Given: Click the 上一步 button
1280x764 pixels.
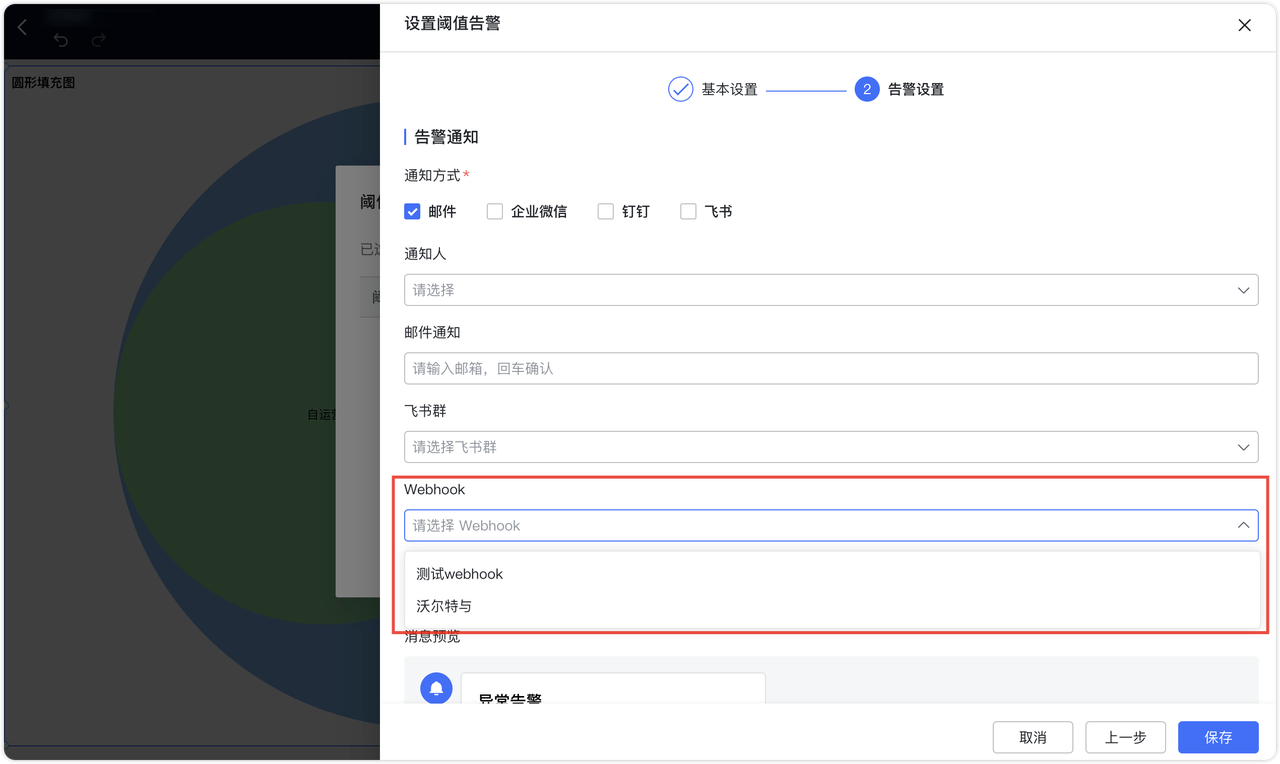Looking at the screenshot, I should click(x=1125, y=737).
